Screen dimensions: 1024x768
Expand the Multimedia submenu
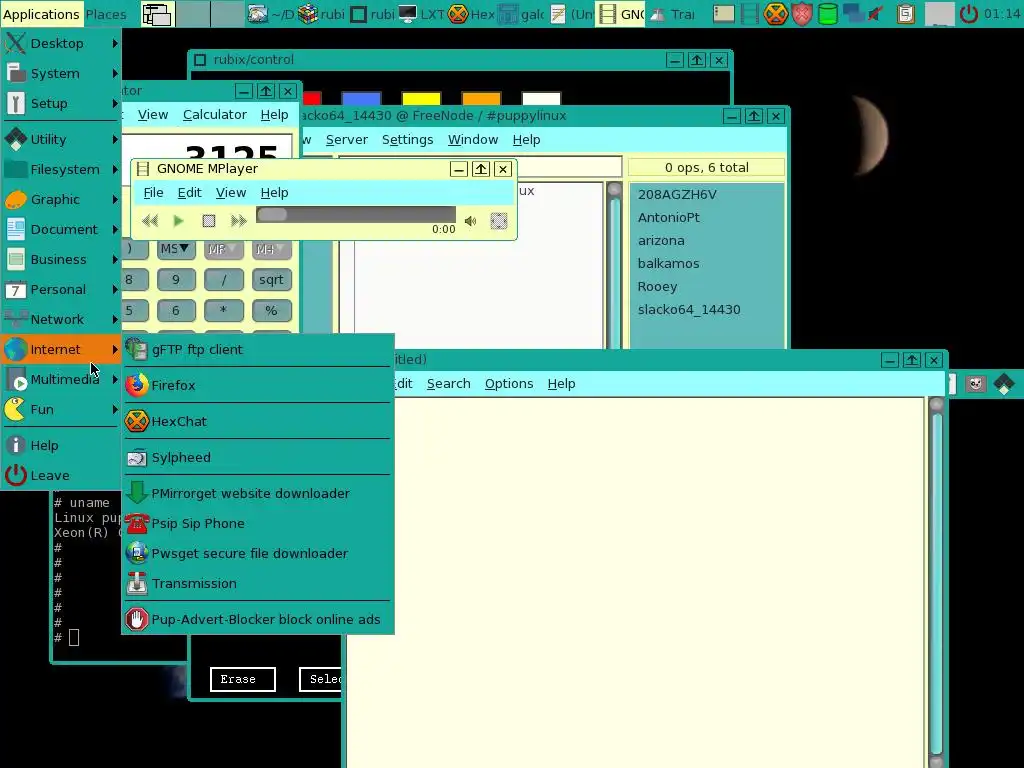(61, 379)
